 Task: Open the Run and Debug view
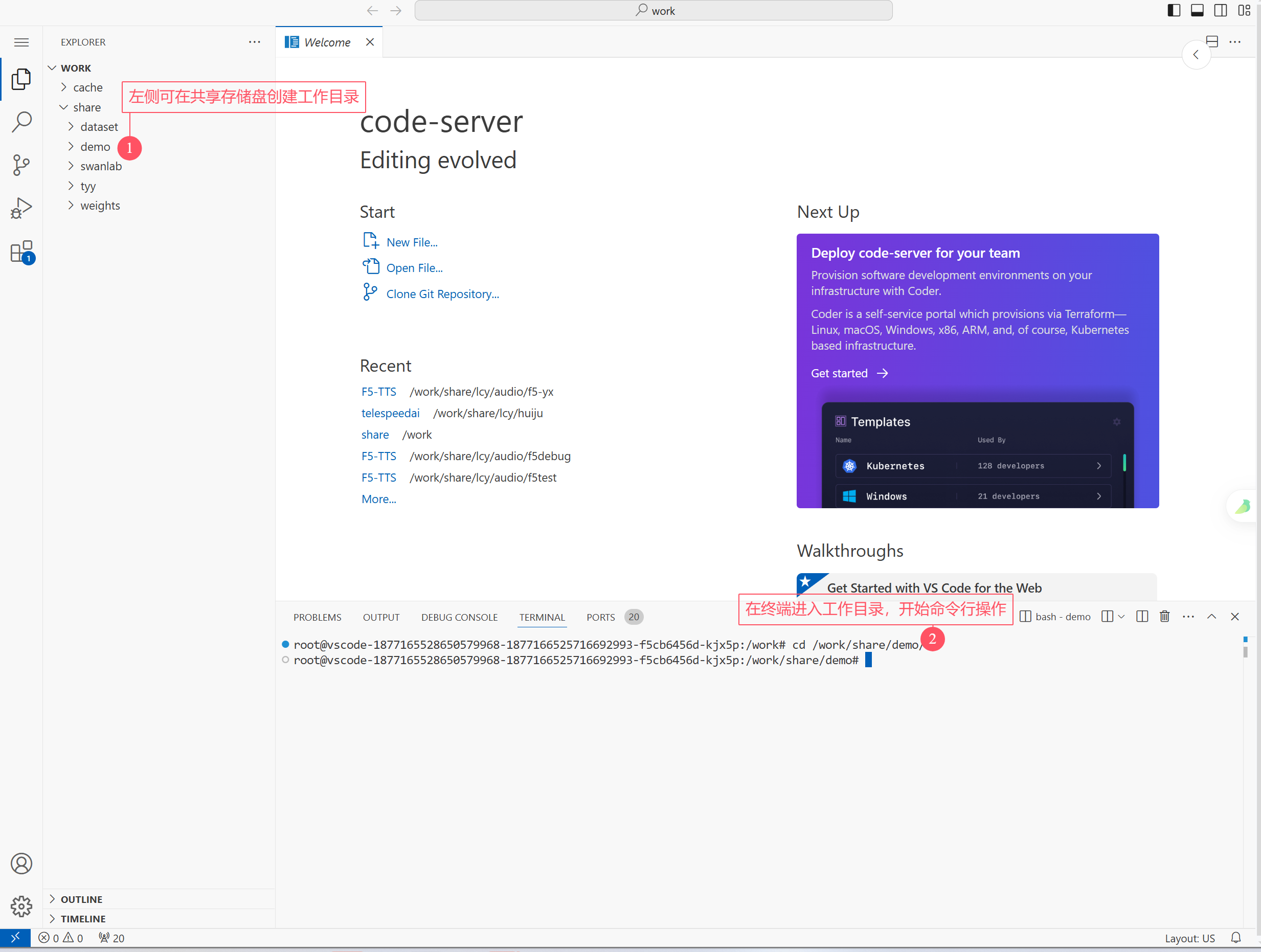[21, 208]
